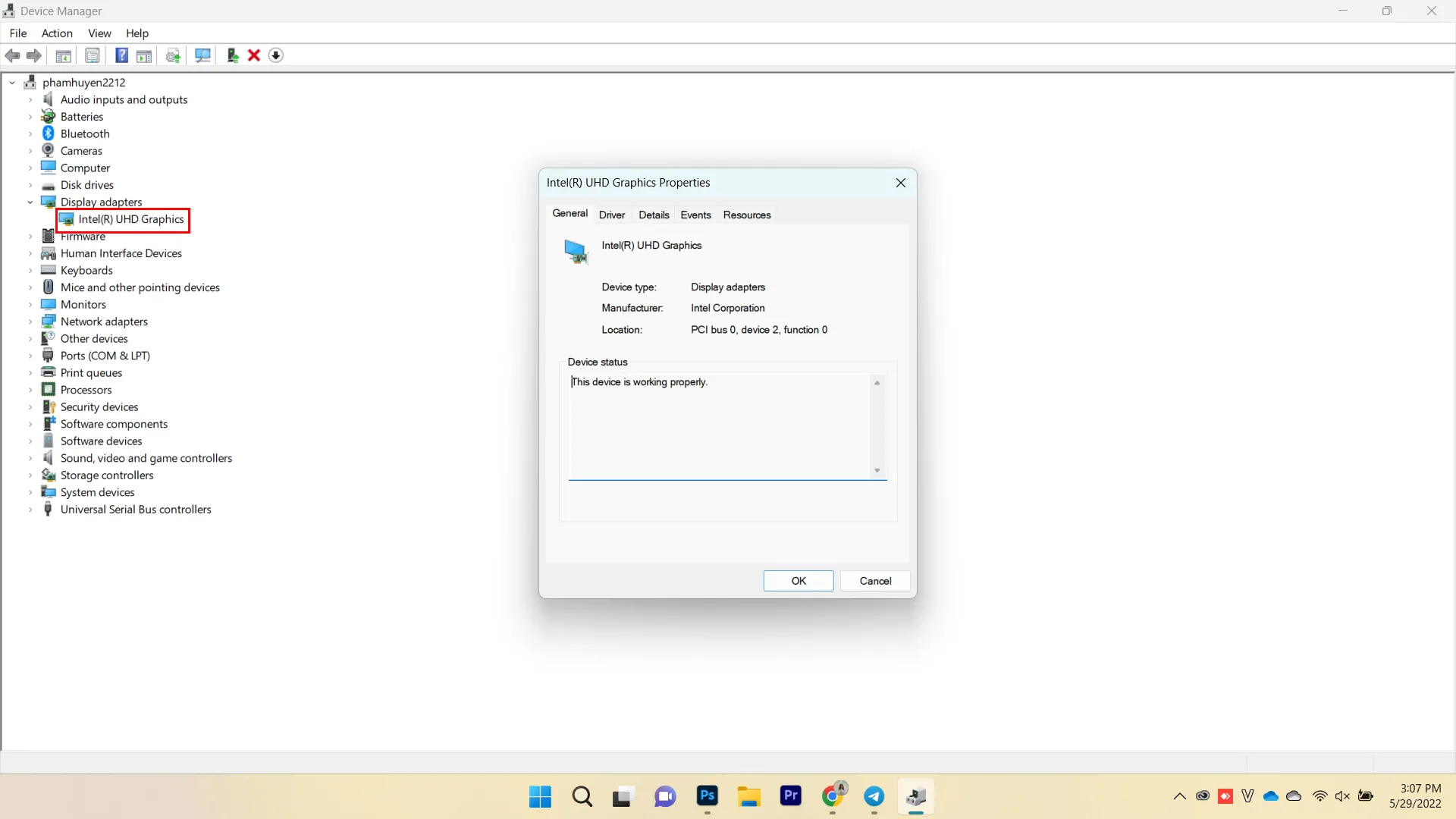Click the Show/Hide Console Tree icon

point(64,55)
